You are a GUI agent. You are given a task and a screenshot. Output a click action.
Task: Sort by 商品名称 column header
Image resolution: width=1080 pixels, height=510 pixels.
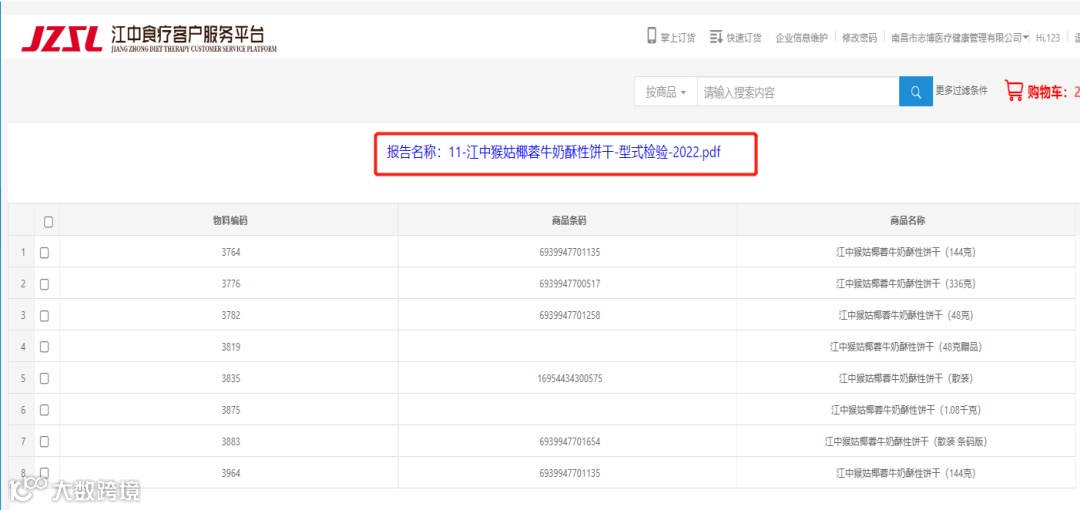(x=907, y=221)
